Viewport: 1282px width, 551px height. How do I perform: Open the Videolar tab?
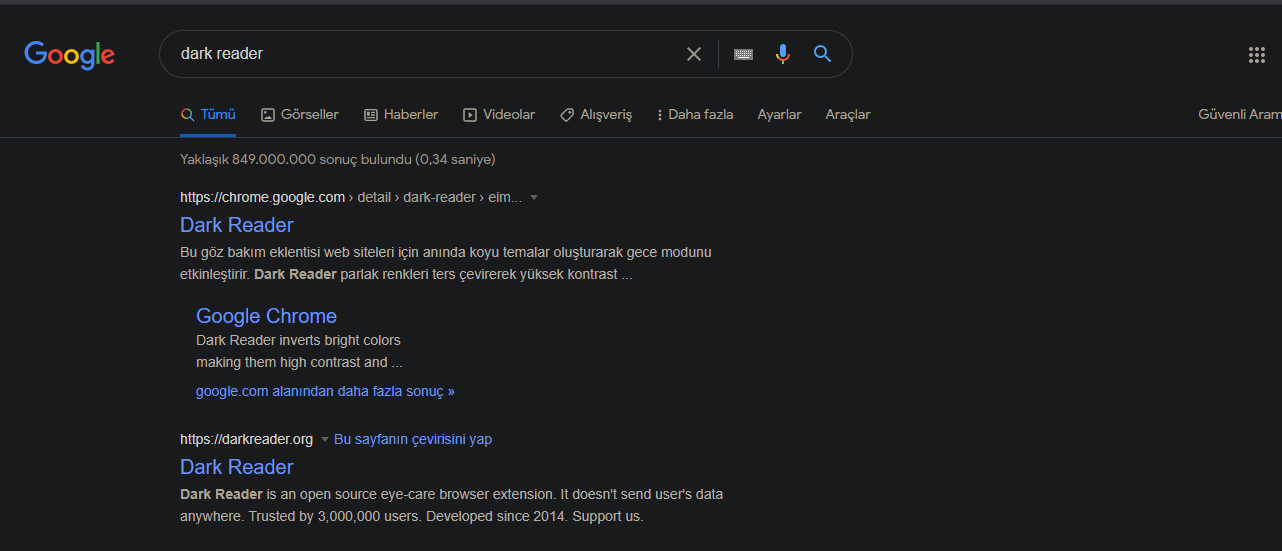(x=499, y=115)
